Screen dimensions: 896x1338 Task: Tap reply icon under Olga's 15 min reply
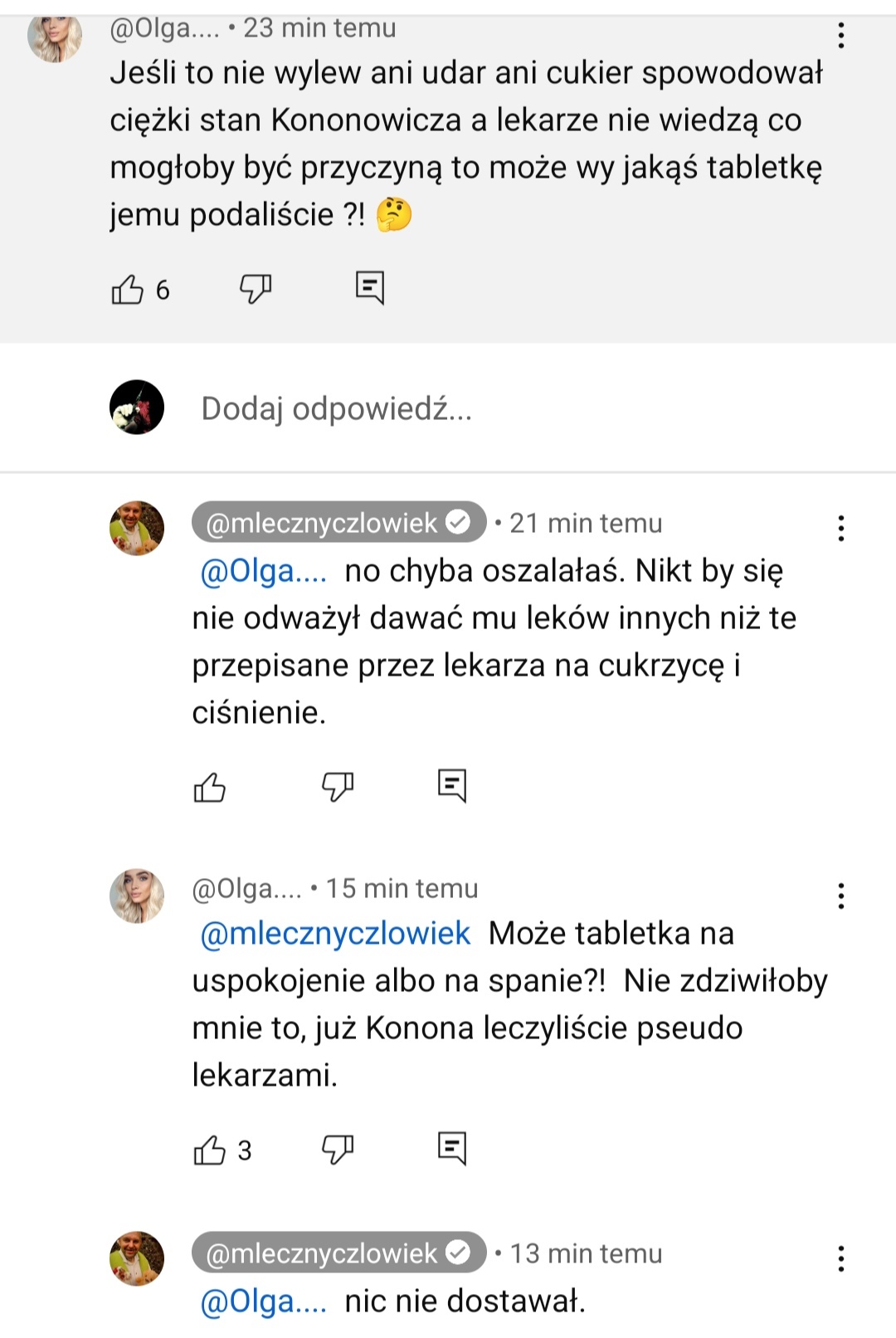tap(452, 1148)
